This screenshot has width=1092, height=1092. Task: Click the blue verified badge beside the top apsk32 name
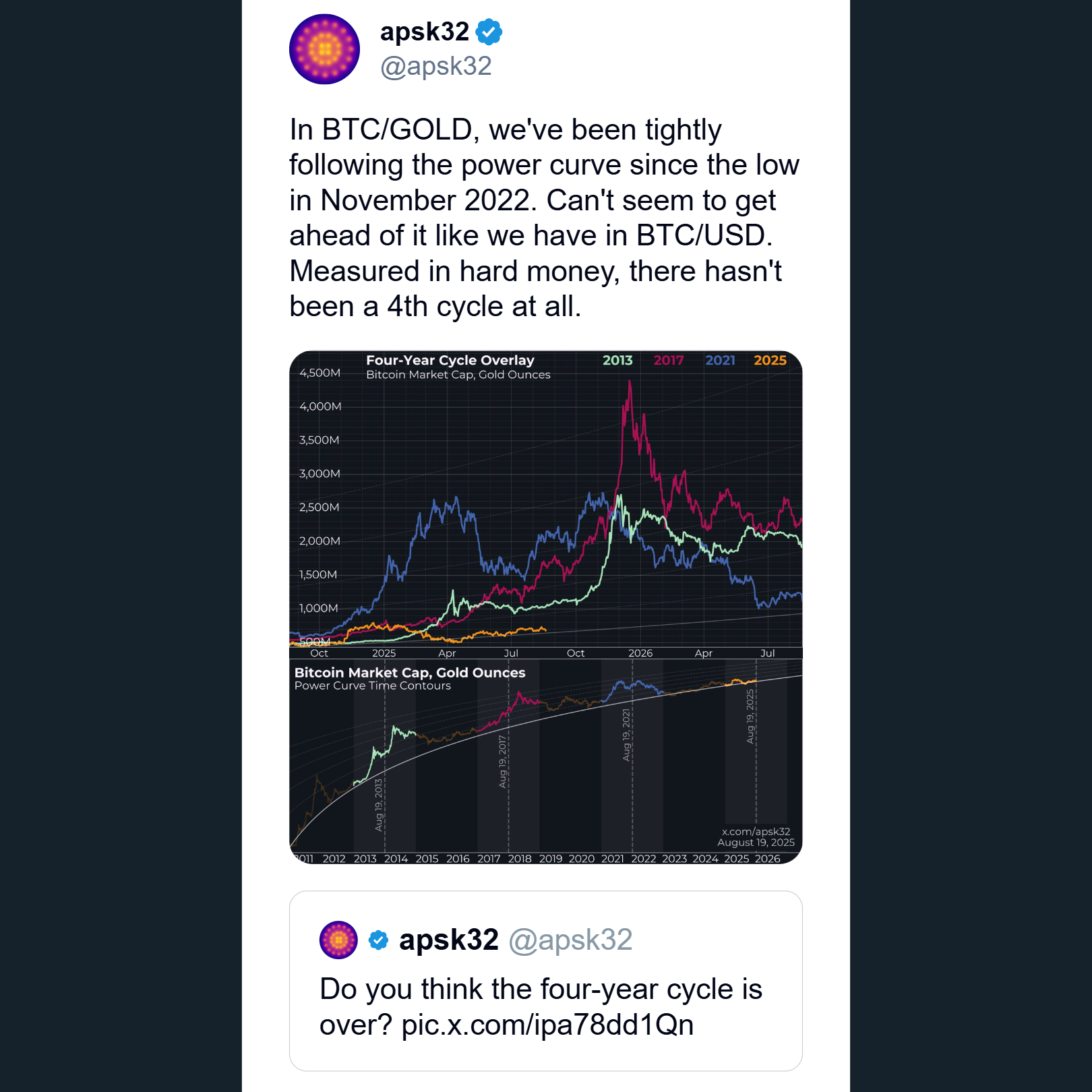click(489, 32)
